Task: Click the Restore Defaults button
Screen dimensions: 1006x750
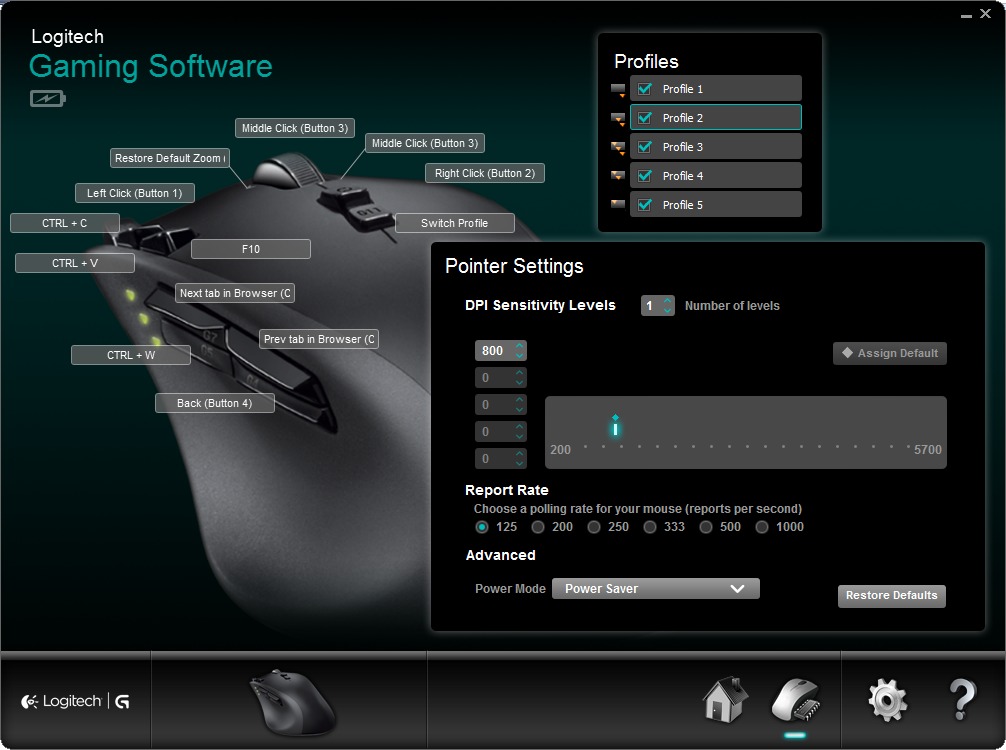Action: click(891, 596)
